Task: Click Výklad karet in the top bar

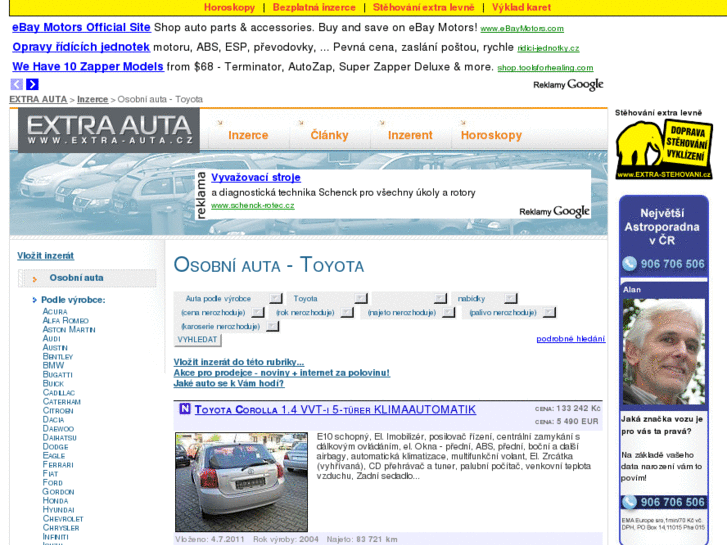Action: [521, 7]
